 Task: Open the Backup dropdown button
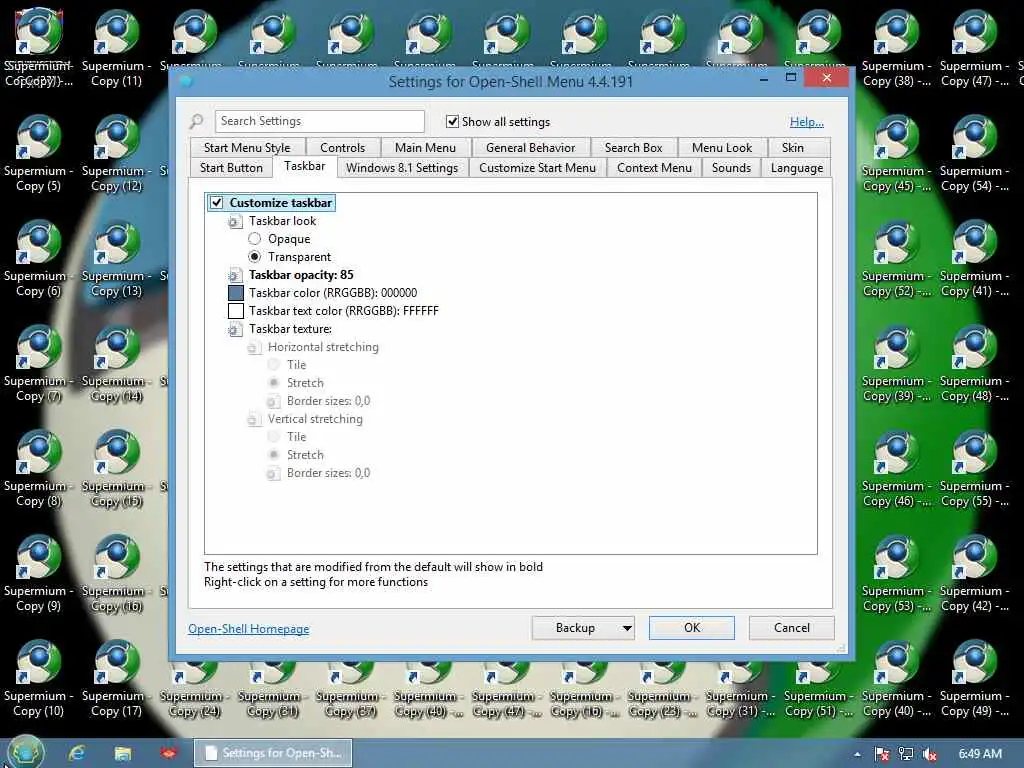click(x=583, y=628)
